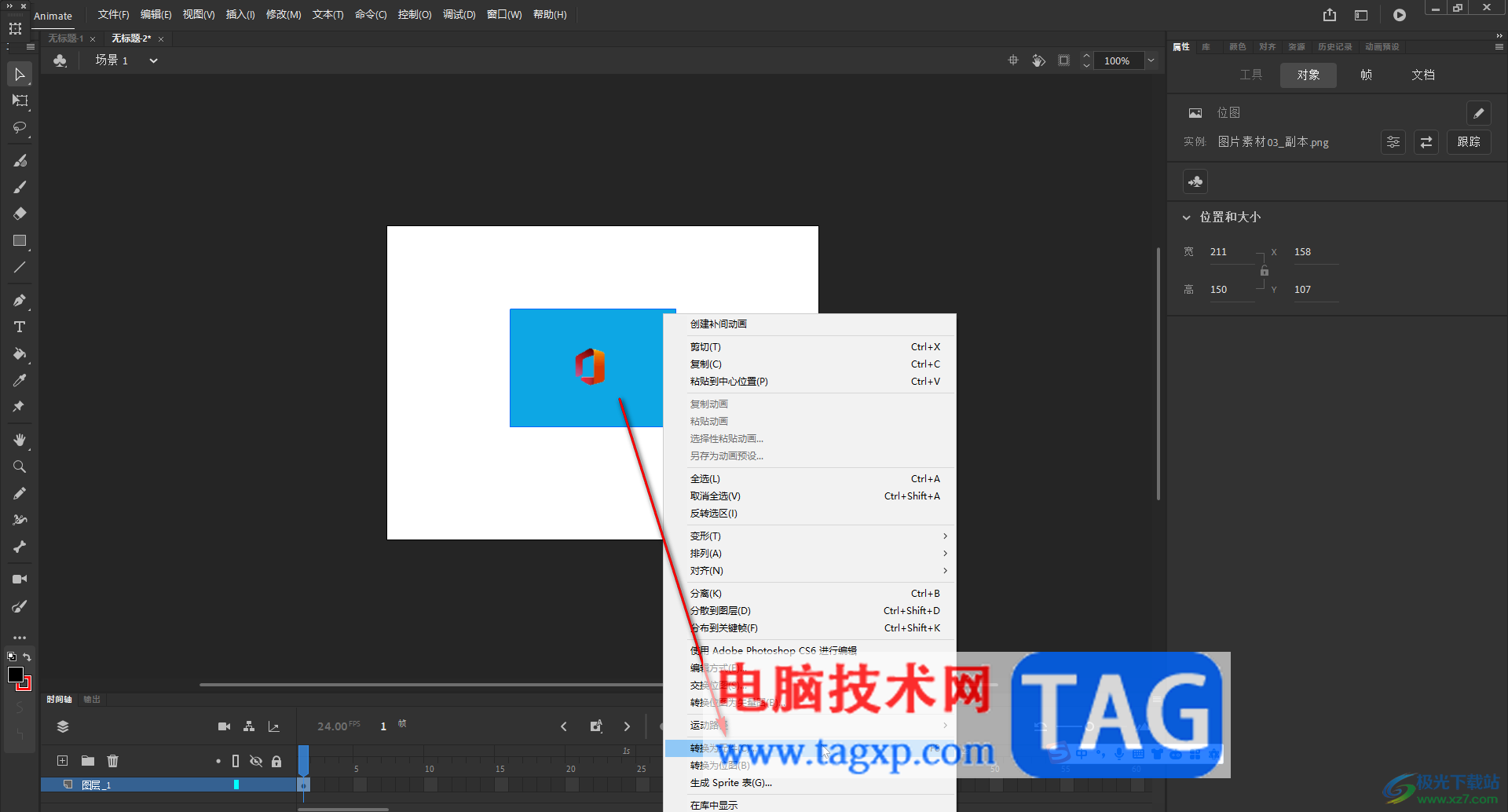The image size is (1508, 812).
Task: Swap stroke and fill colors
Action: pyautogui.click(x=27, y=657)
